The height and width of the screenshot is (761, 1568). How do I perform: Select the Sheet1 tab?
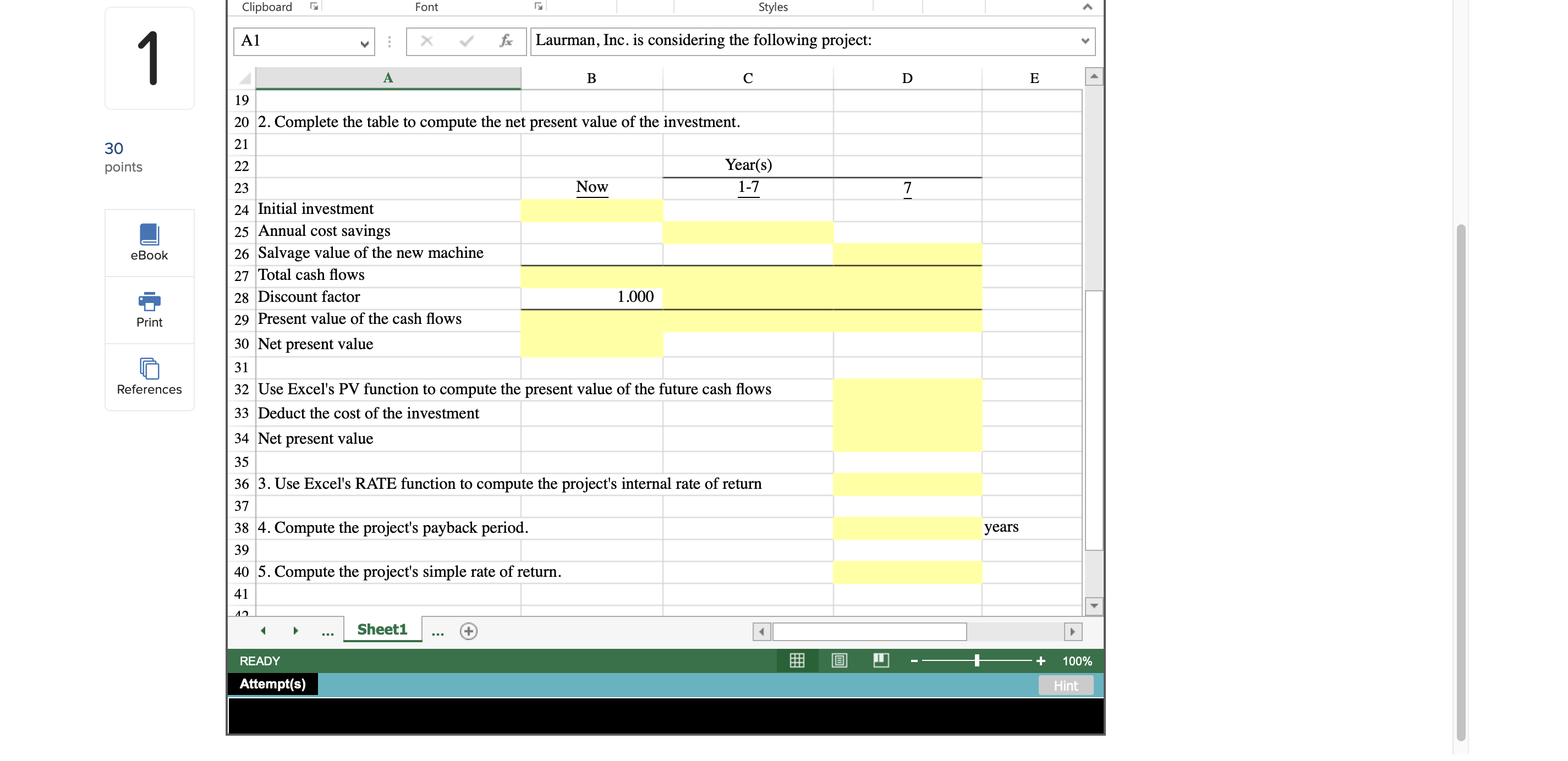[x=382, y=629]
